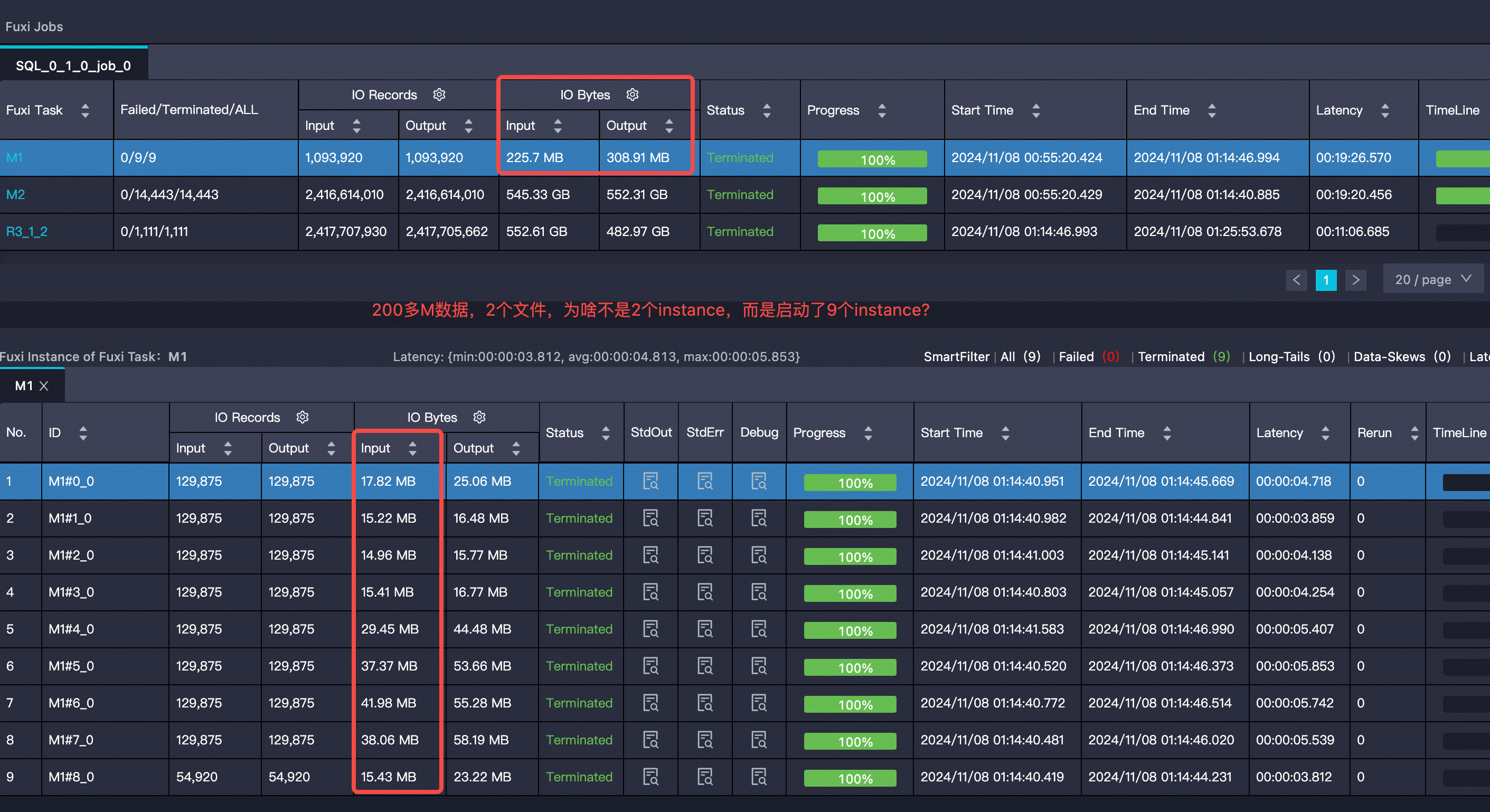1490x812 pixels.
Task: Filter instances by Long-Tails (0)
Action: [x=1291, y=356]
